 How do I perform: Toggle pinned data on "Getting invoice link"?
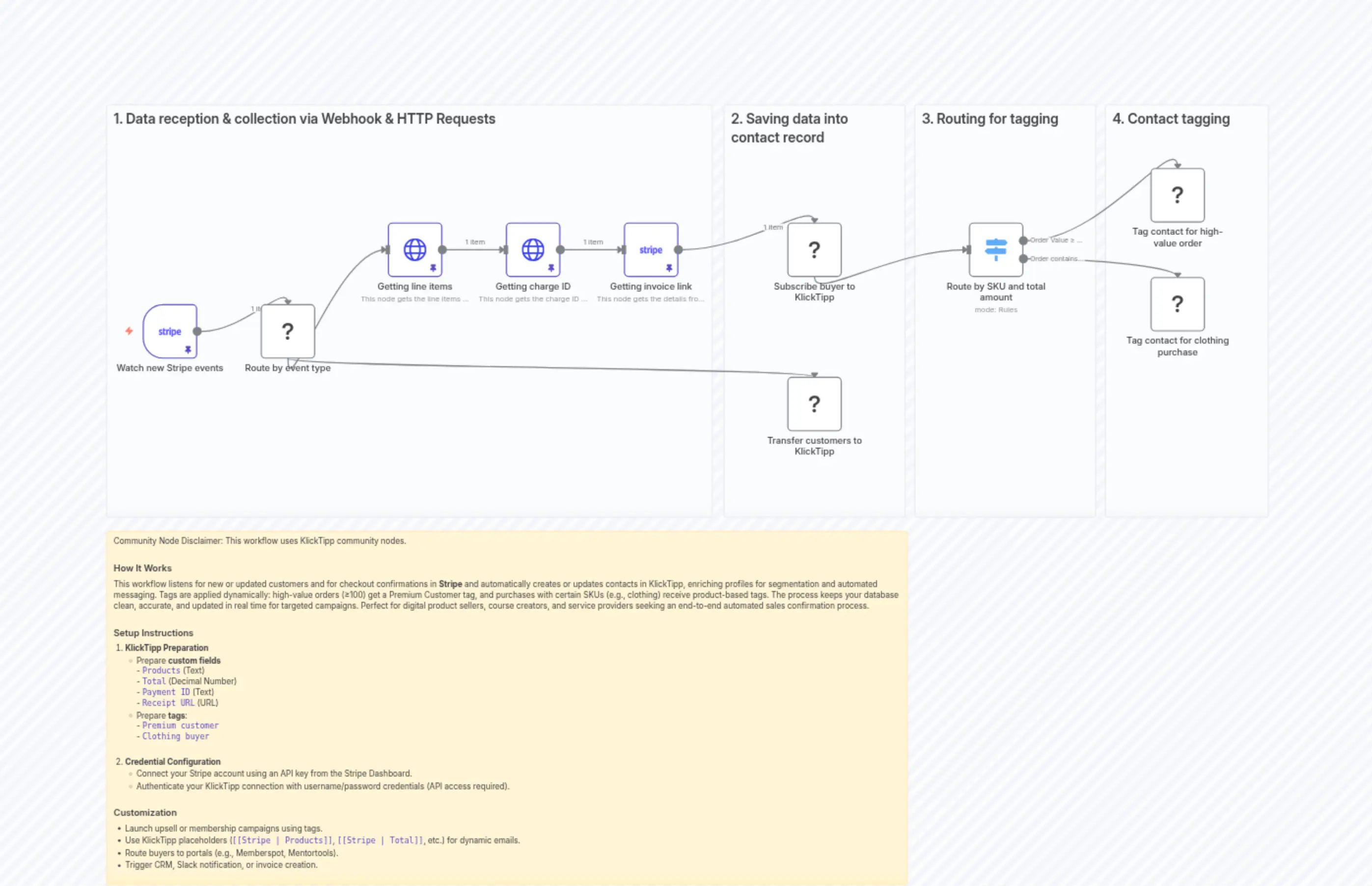click(669, 267)
